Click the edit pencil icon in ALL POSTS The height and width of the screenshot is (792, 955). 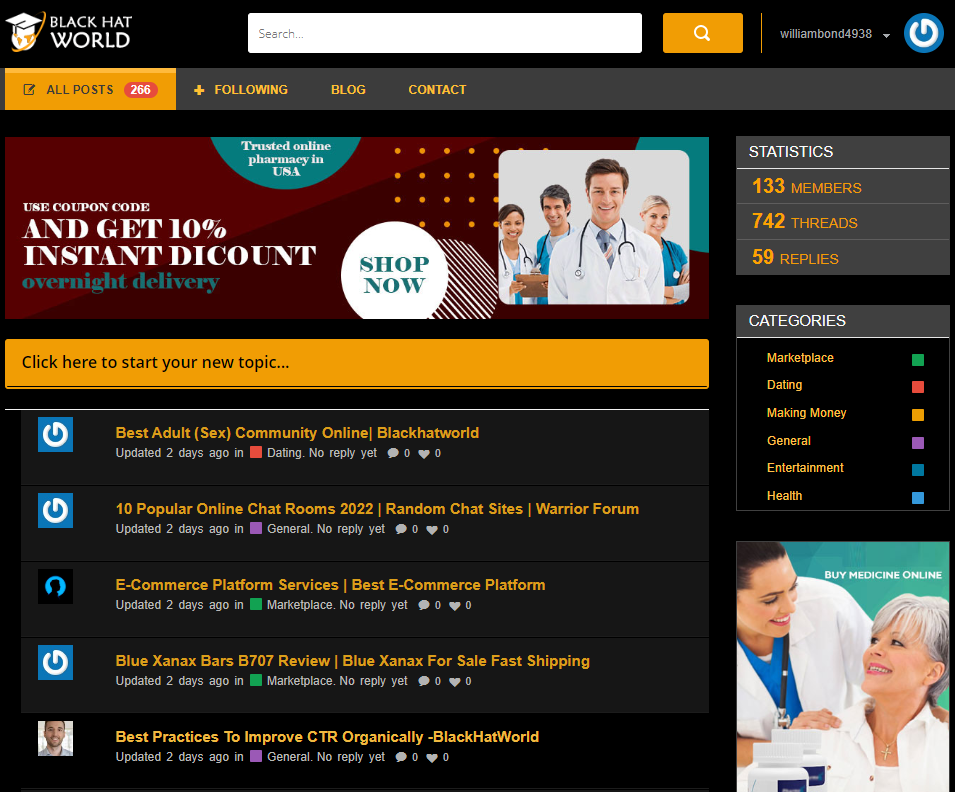pos(29,90)
